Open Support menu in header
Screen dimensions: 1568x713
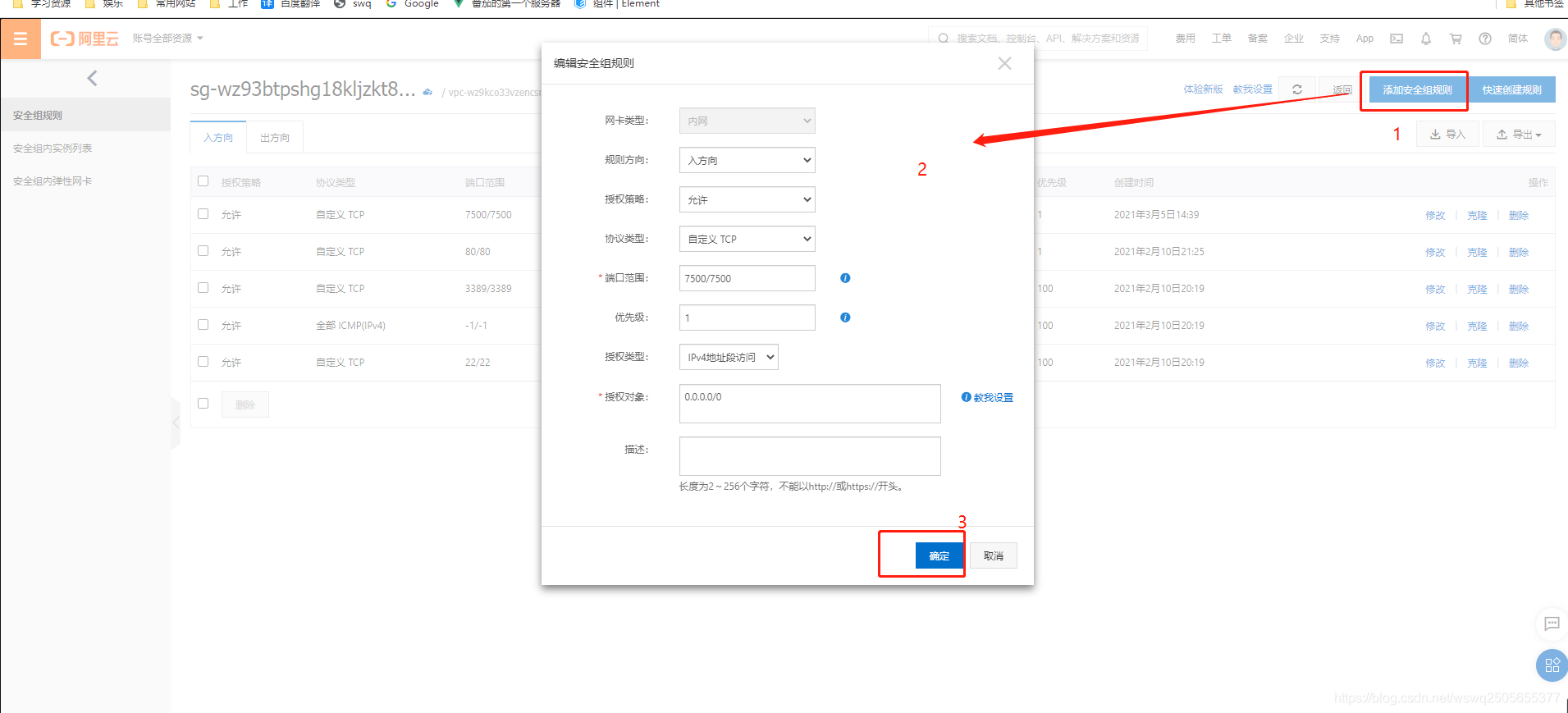[1329, 39]
